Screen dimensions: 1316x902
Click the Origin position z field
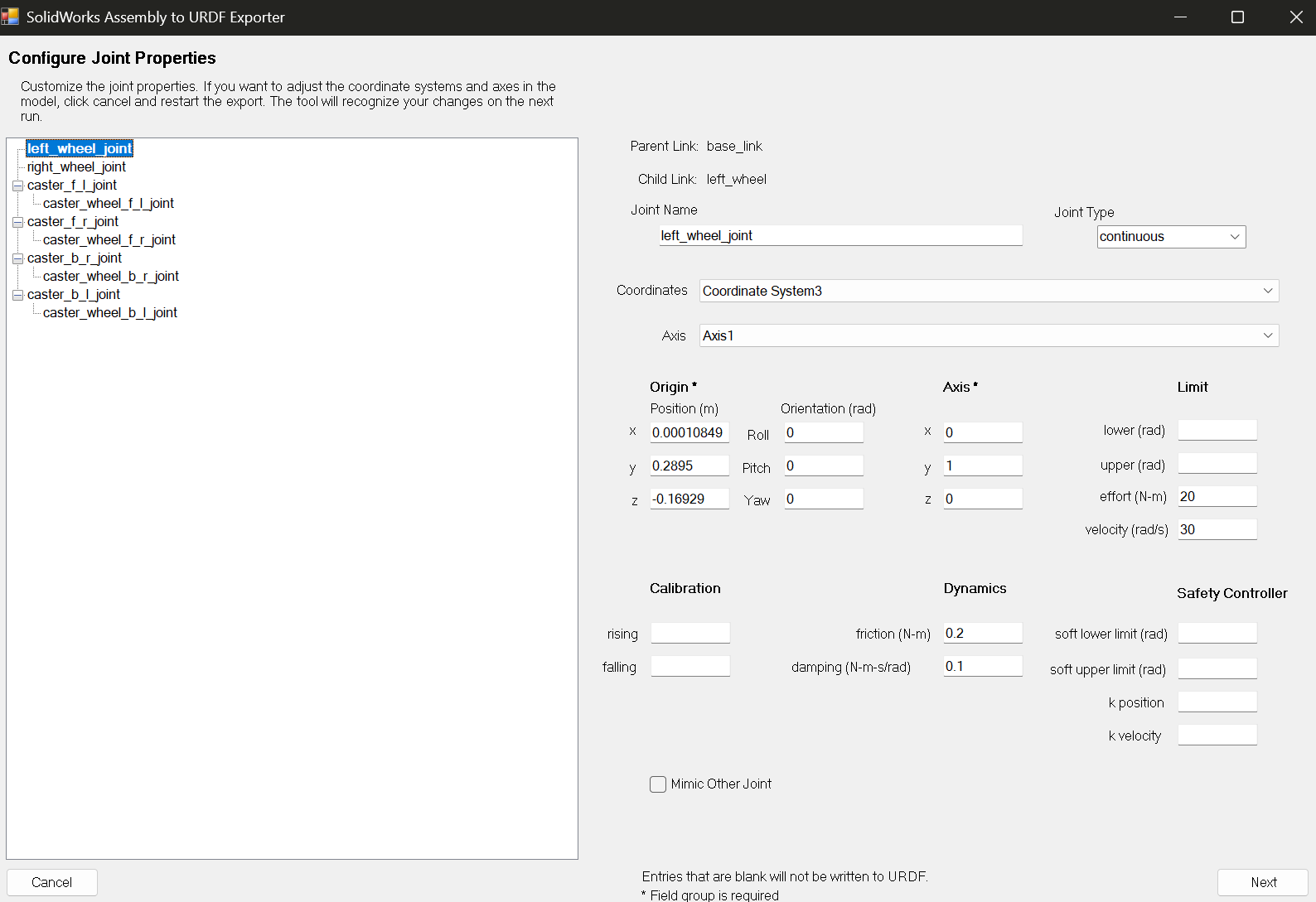click(x=689, y=499)
